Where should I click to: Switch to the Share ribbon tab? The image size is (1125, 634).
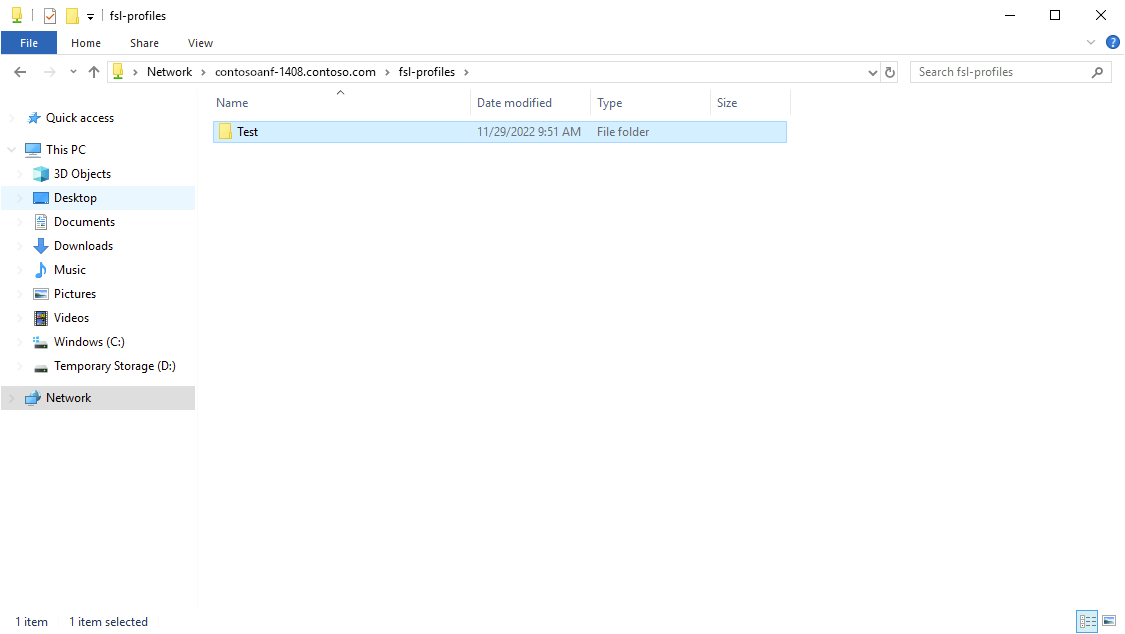[x=144, y=42]
